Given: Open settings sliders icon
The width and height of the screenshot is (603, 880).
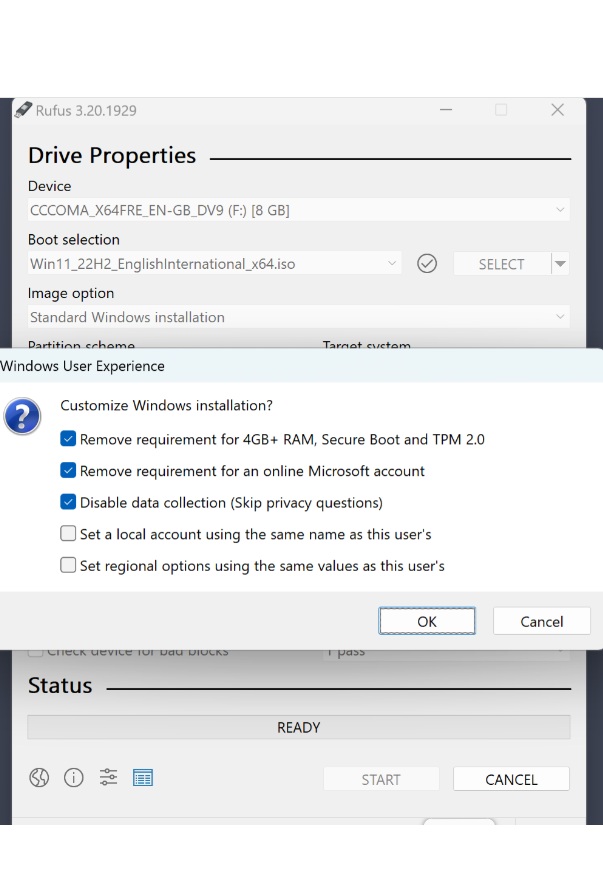Looking at the screenshot, I should click(x=108, y=778).
